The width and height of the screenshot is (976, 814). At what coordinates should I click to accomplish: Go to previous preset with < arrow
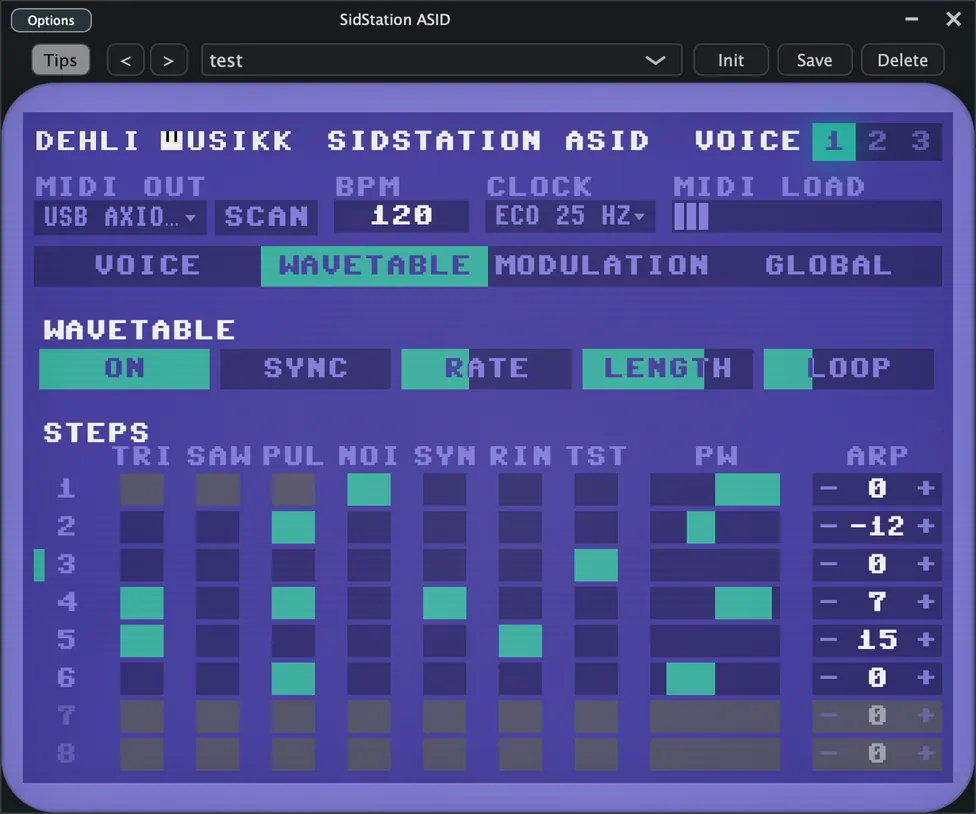click(126, 60)
